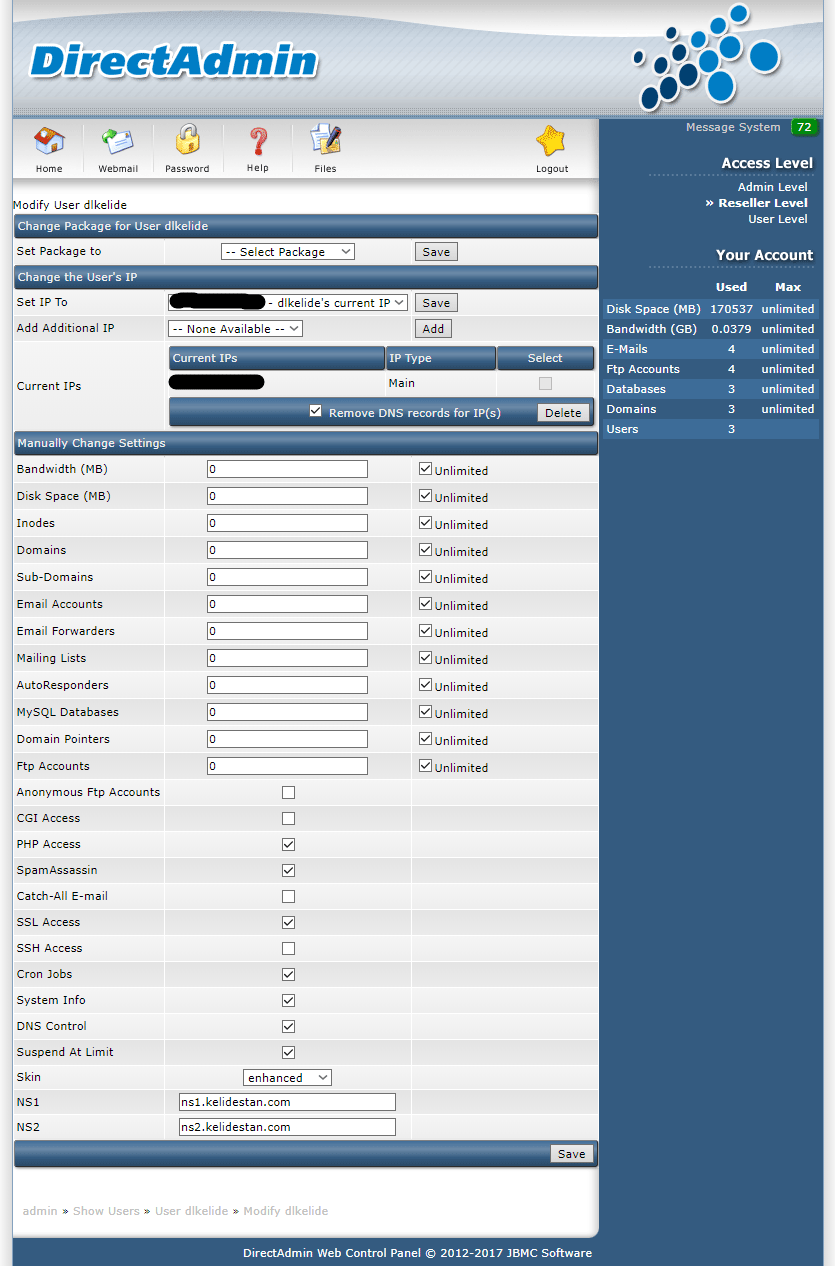This screenshot has height=1266, width=835.
Task: Open User dlkelide breadcrumb link
Action: click(191, 1211)
